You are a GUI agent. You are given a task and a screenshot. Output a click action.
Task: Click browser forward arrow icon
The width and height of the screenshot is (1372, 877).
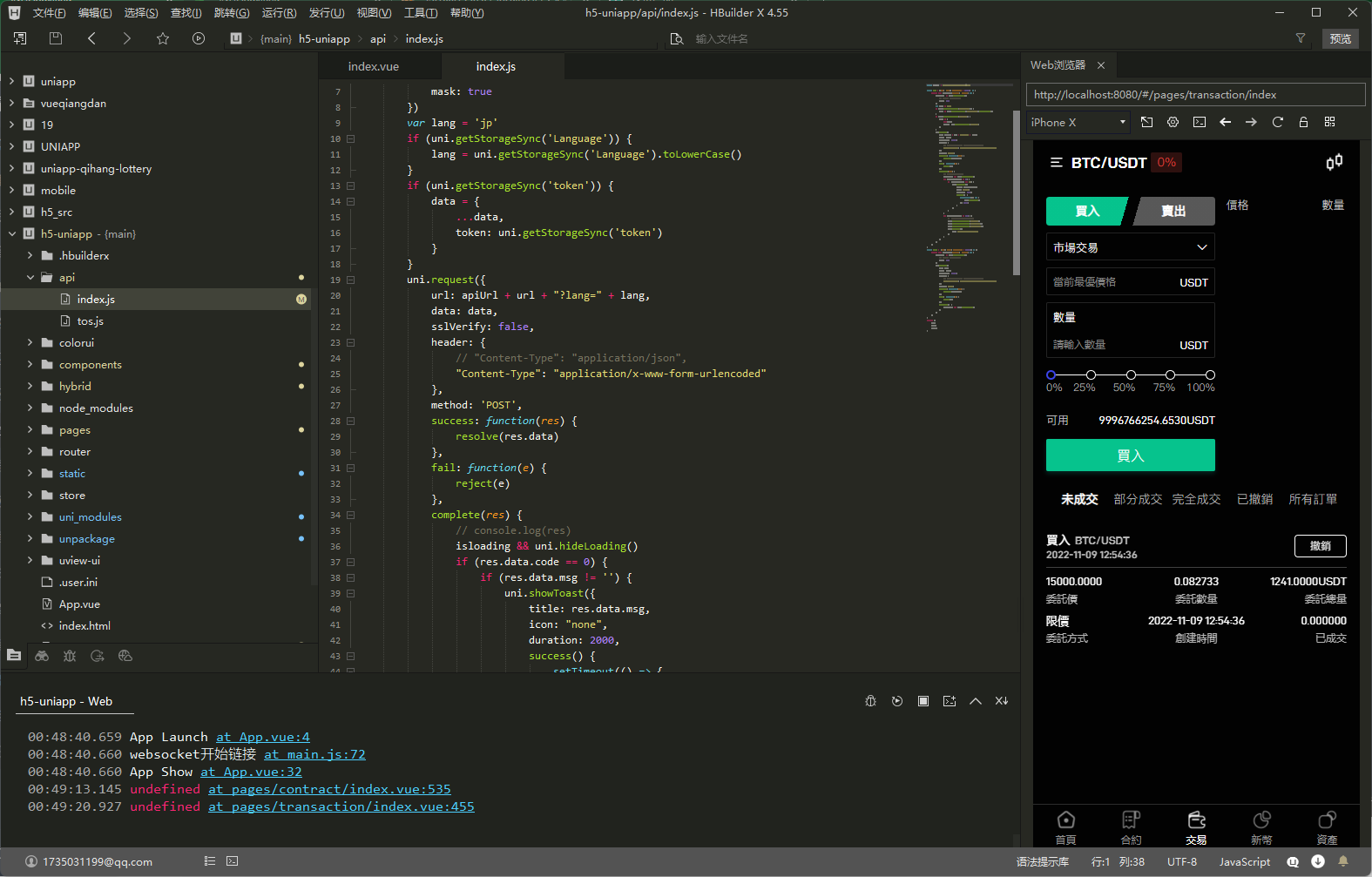pyautogui.click(x=1252, y=122)
